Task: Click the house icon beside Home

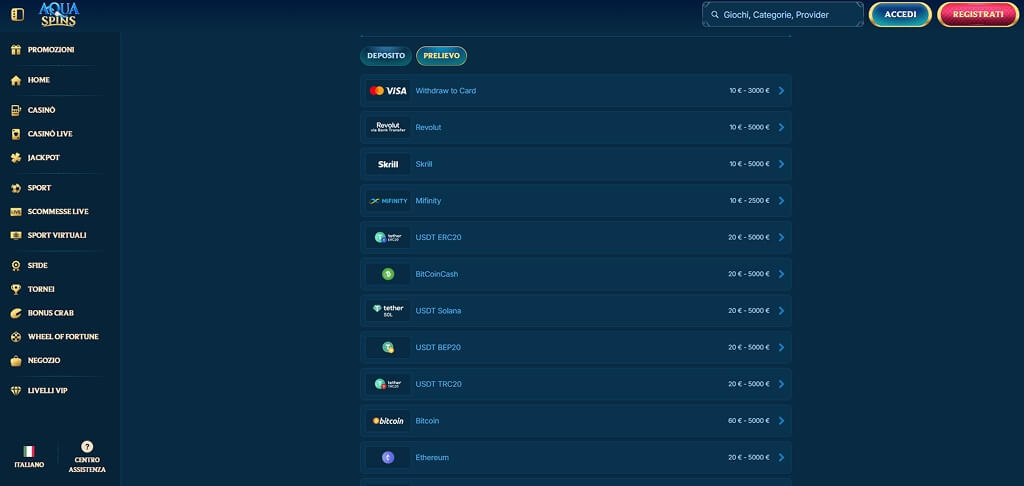Action: [16, 80]
